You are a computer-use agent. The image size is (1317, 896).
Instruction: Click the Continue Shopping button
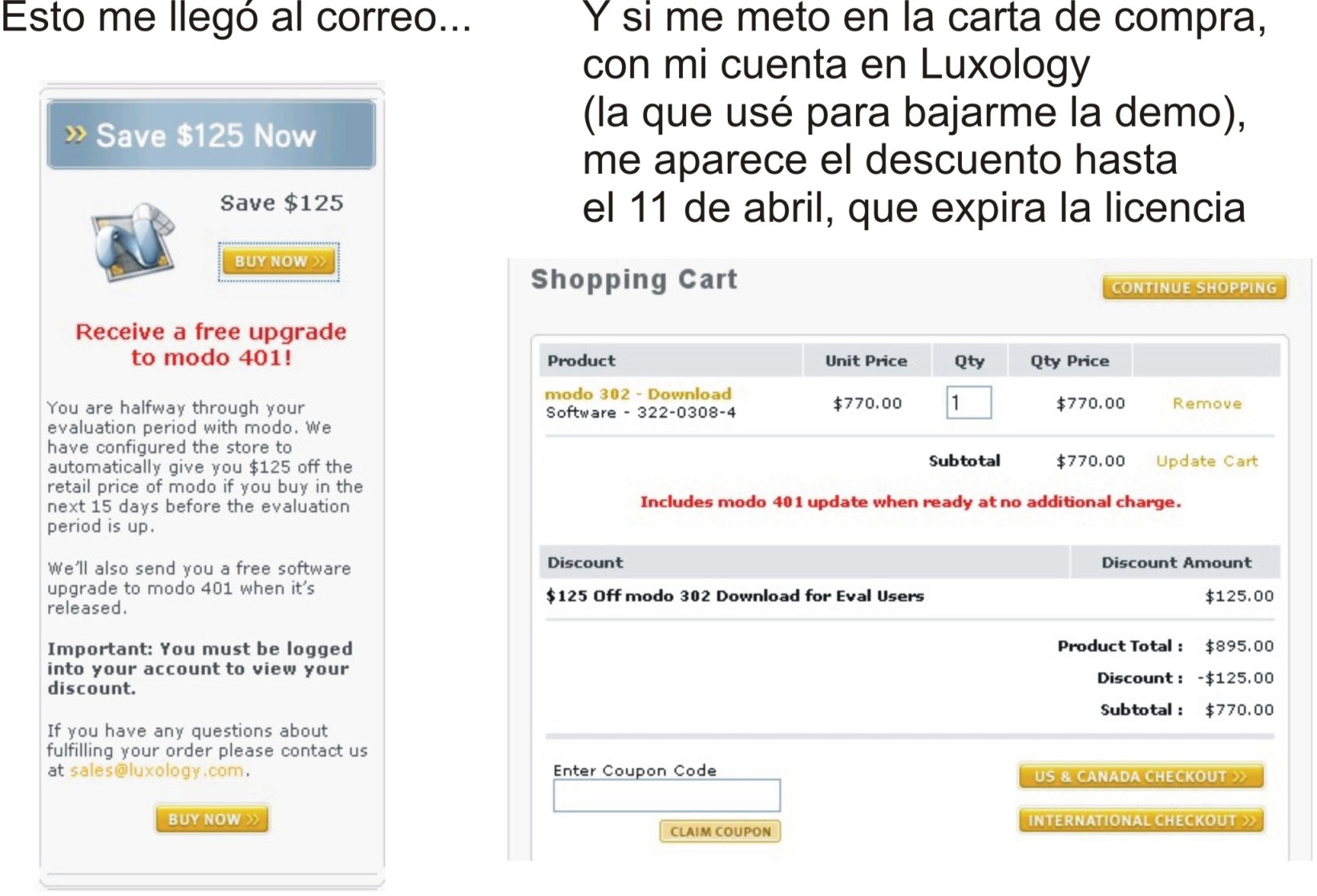[x=1194, y=288]
